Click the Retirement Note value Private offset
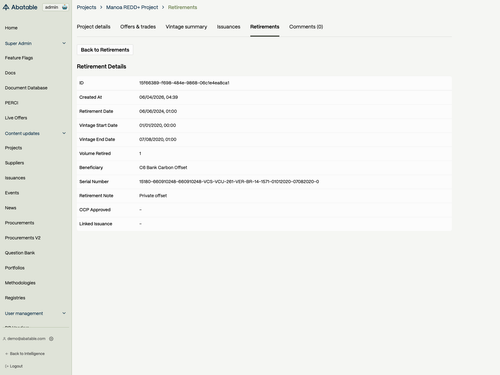Viewport: 500px width, 375px height. (x=153, y=196)
